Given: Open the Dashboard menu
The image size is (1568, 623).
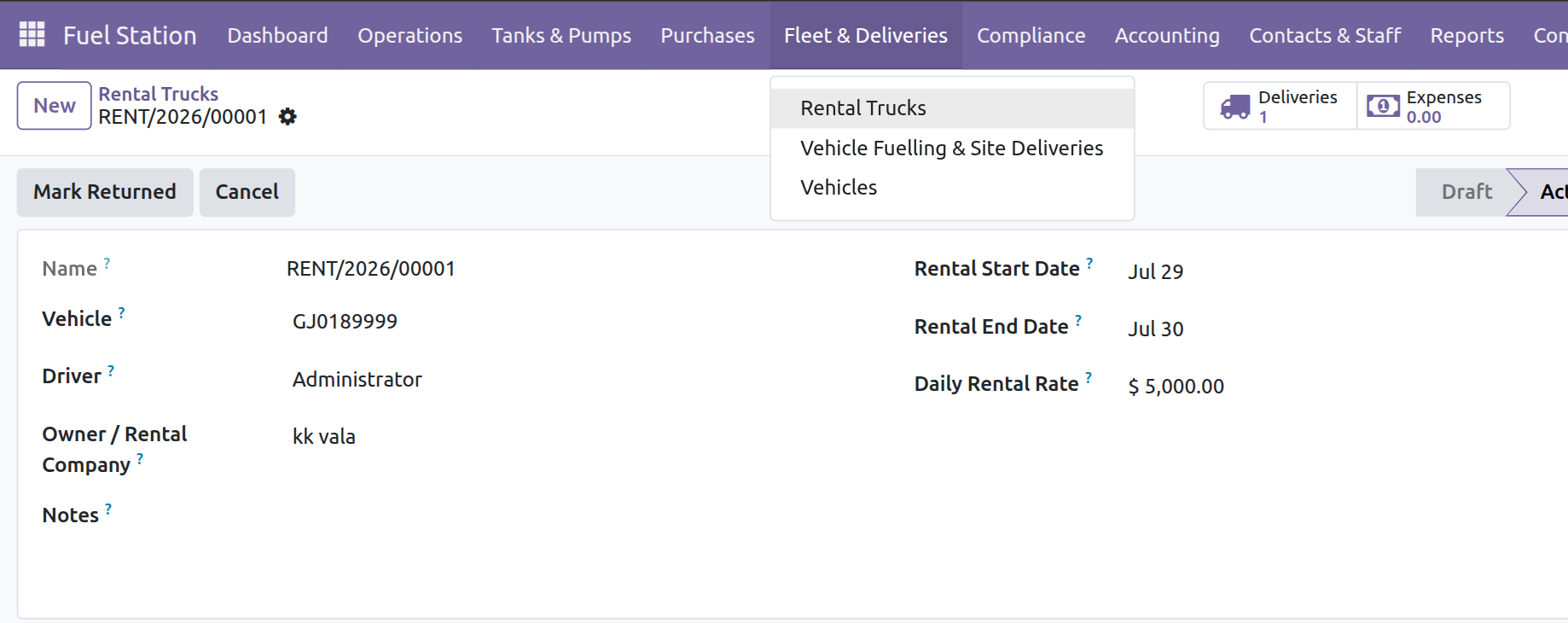Looking at the screenshot, I should point(277,35).
